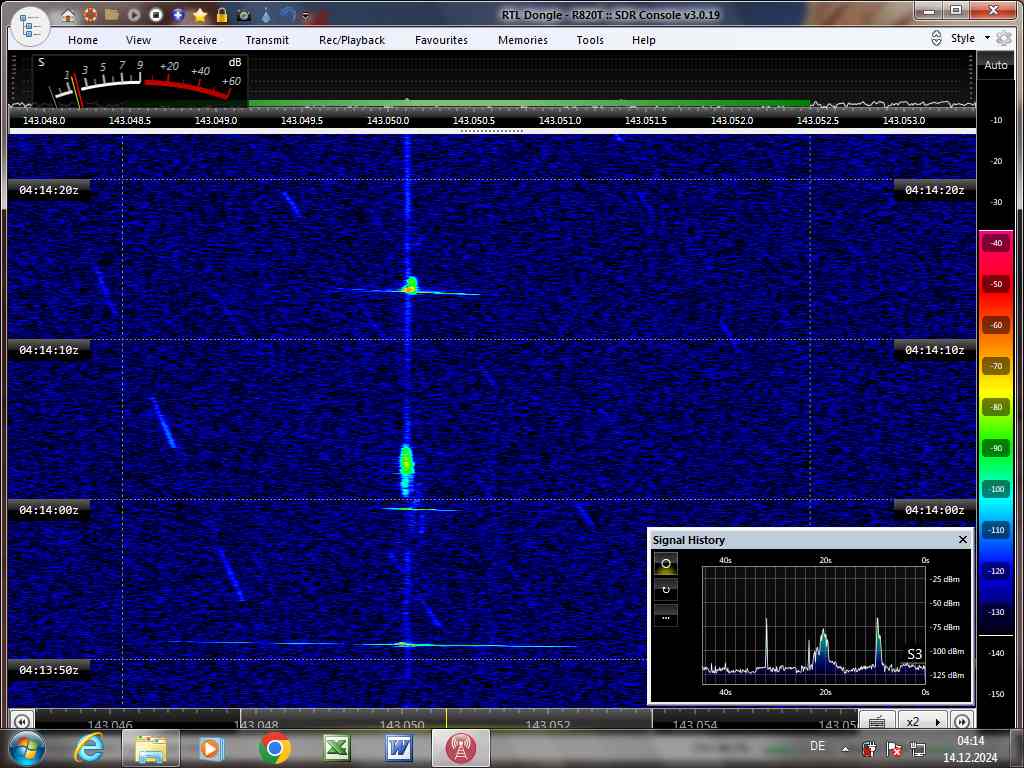Close the Signal History panel

963,539
